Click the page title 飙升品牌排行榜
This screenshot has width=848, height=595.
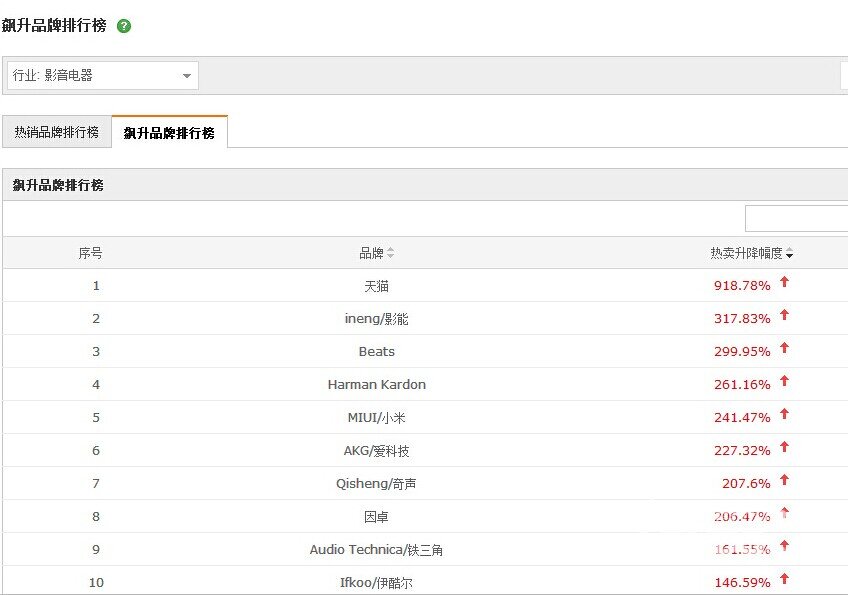click(54, 25)
